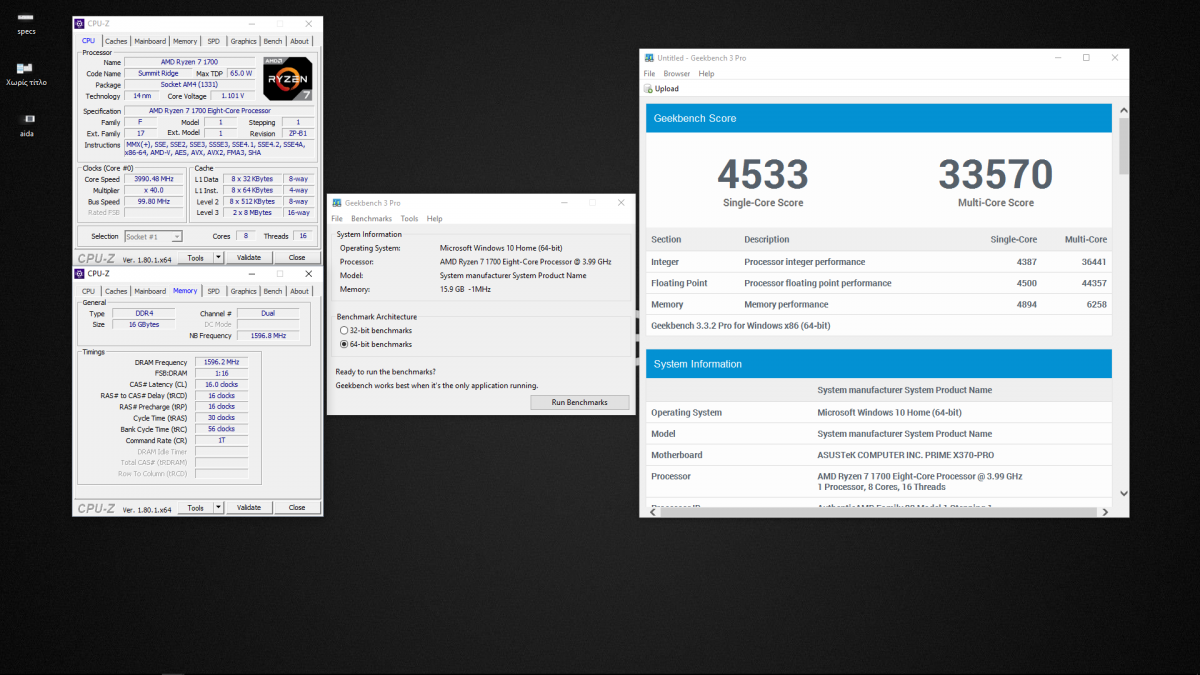The height and width of the screenshot is (675, 1200).
Task: Open About tab in the top CPU-Z window
Action: 300,41
